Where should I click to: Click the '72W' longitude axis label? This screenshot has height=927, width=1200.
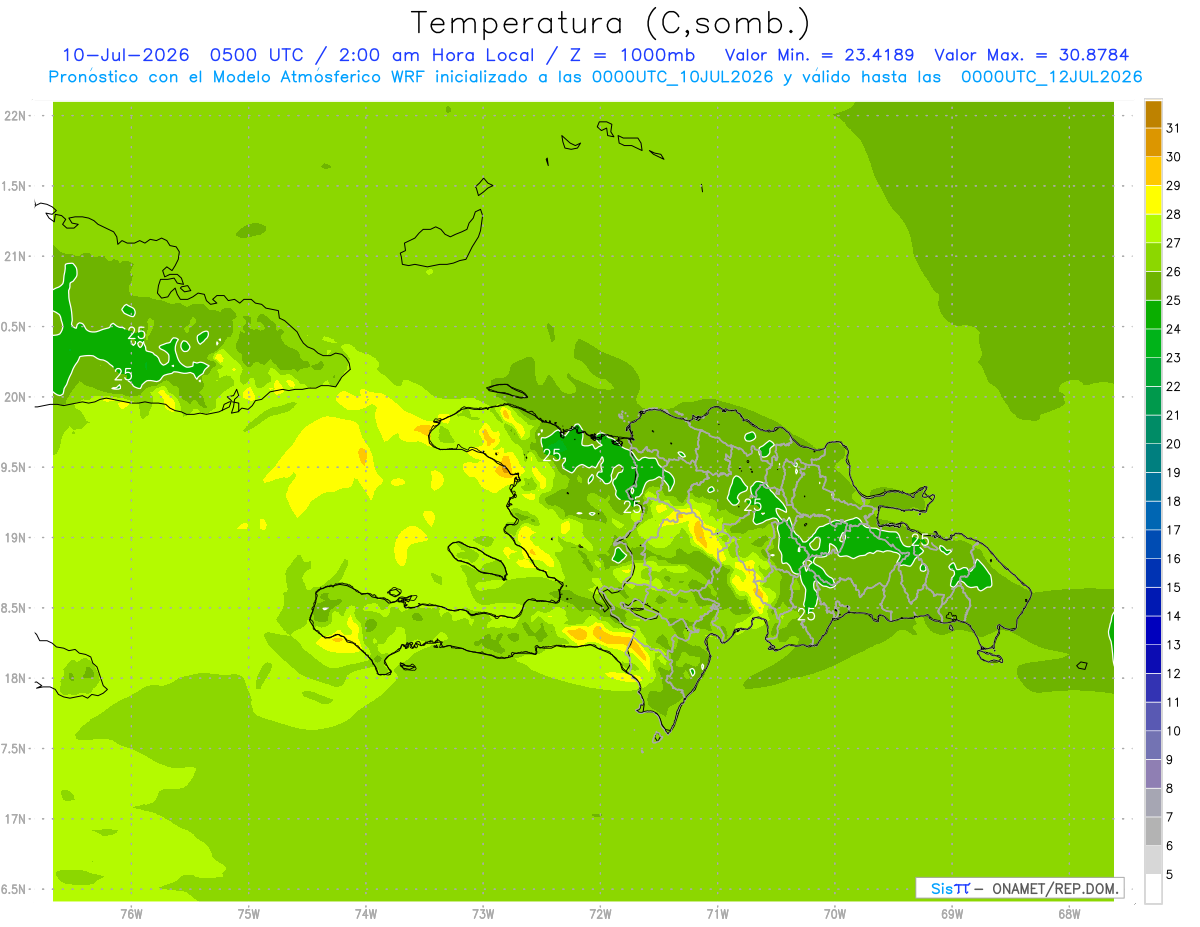[600, 913]
